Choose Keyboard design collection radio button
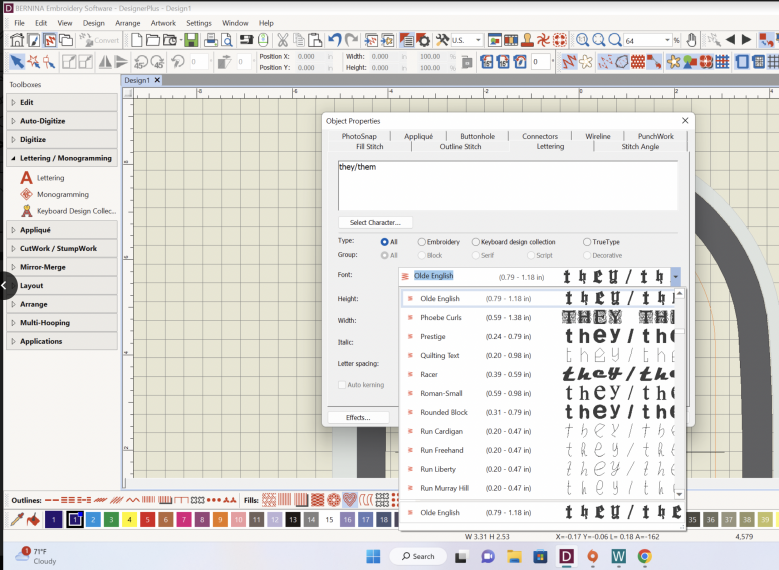 475,241
